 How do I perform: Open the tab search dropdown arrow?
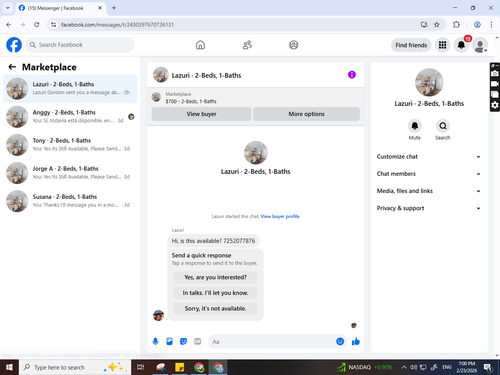click(x=8, y=8)
